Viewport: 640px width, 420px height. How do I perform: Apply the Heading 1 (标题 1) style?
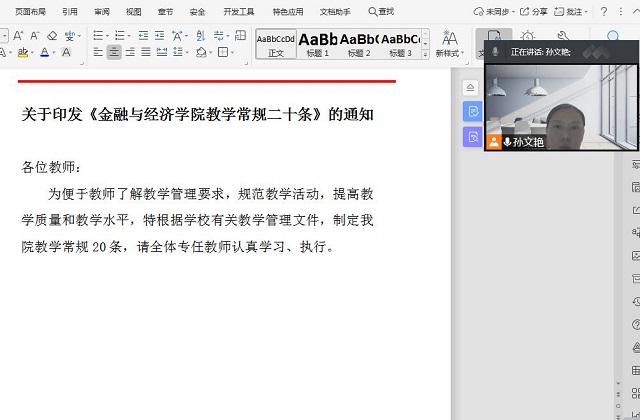[x=318, y=44]
